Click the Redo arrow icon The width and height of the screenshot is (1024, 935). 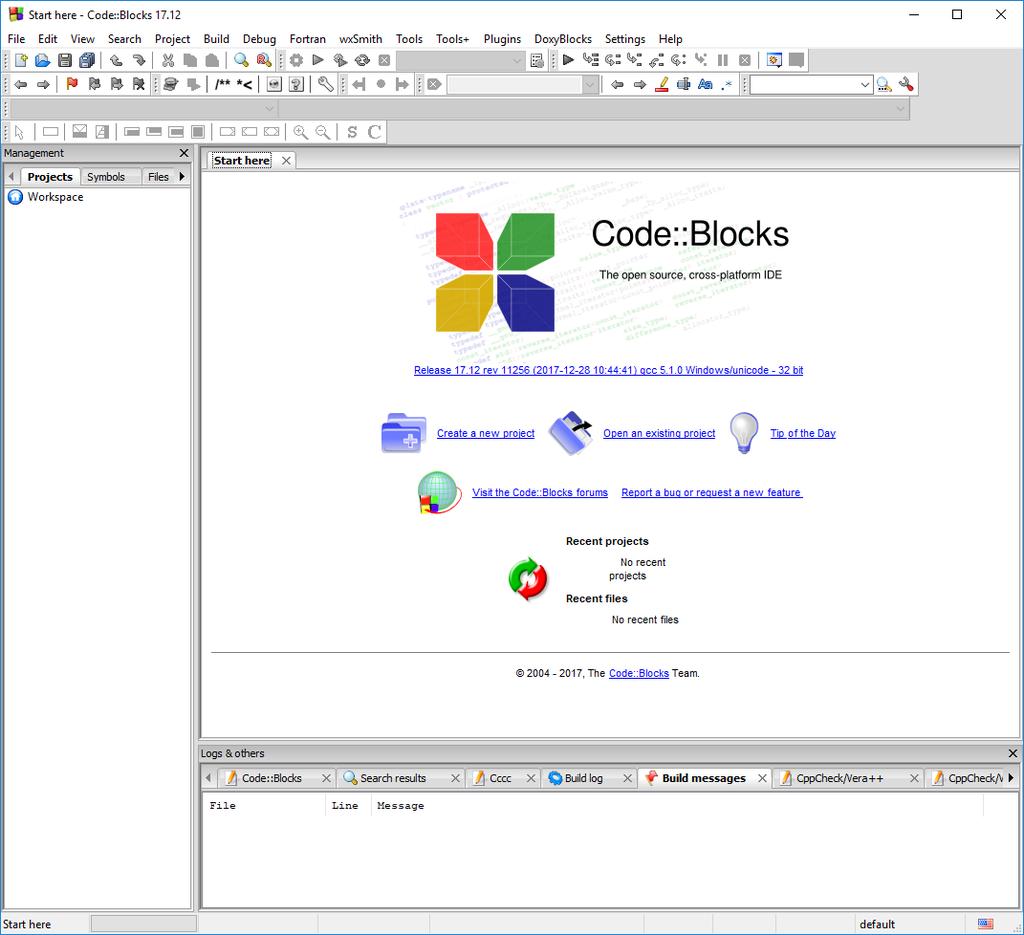point(138,60)
